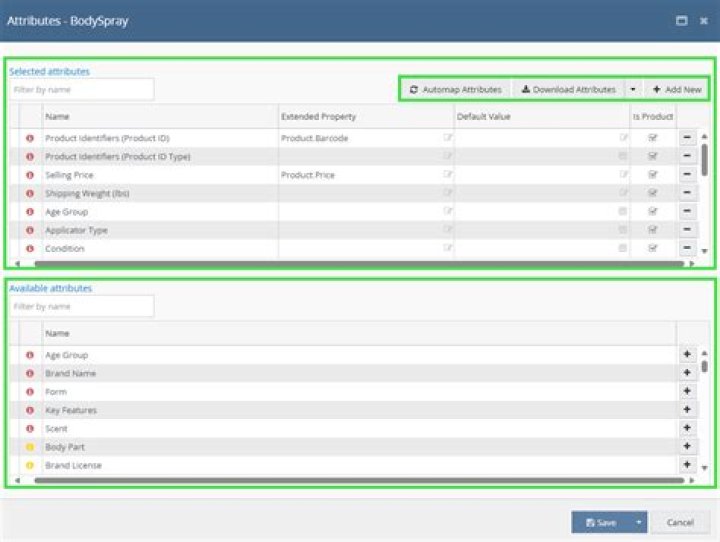Click yellow info icon for Body Part
This screenshot has width=720, height=542.
tap(30, 447)
